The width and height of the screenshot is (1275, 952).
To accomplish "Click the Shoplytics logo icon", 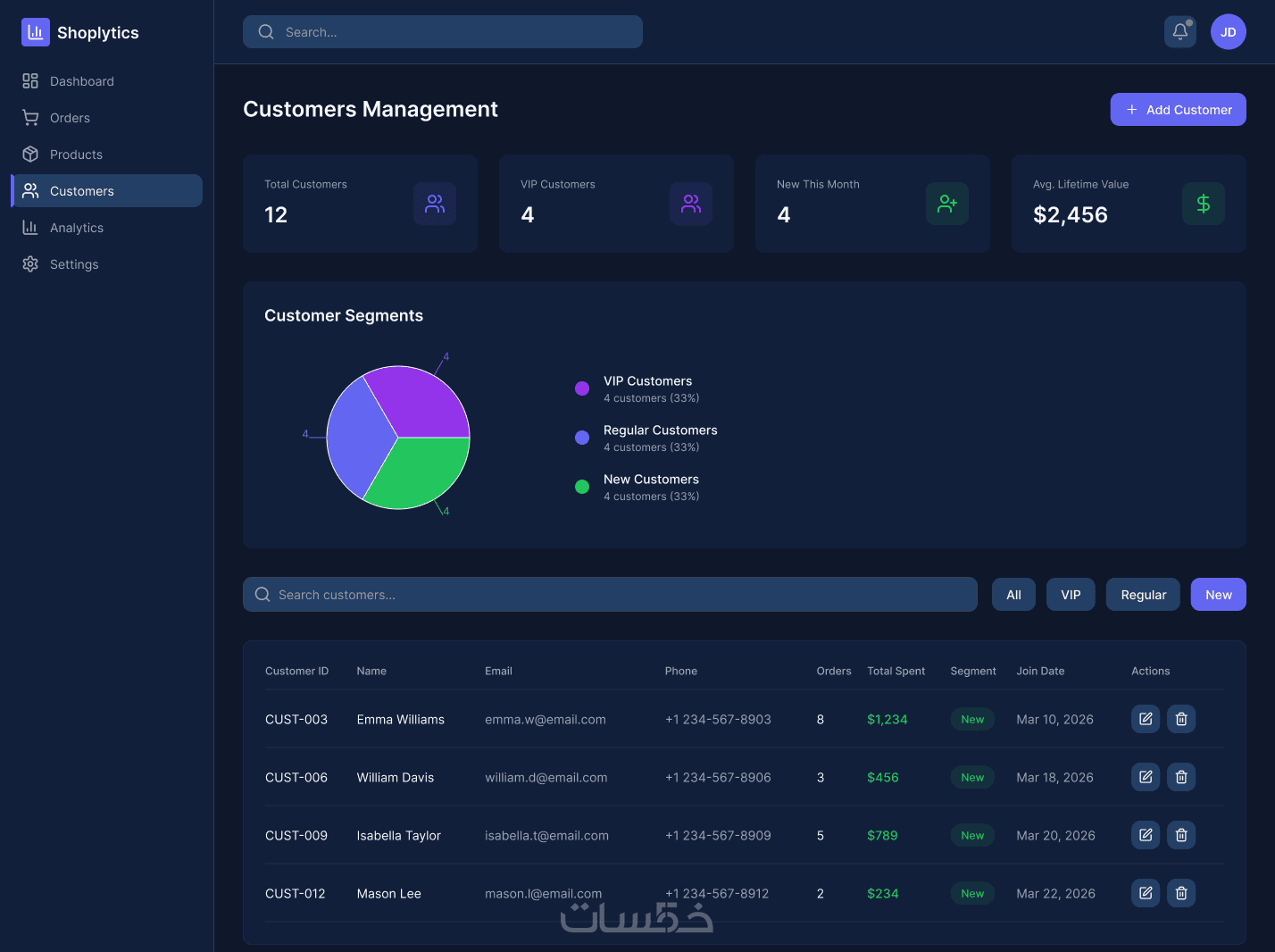I will pos(36,32).
